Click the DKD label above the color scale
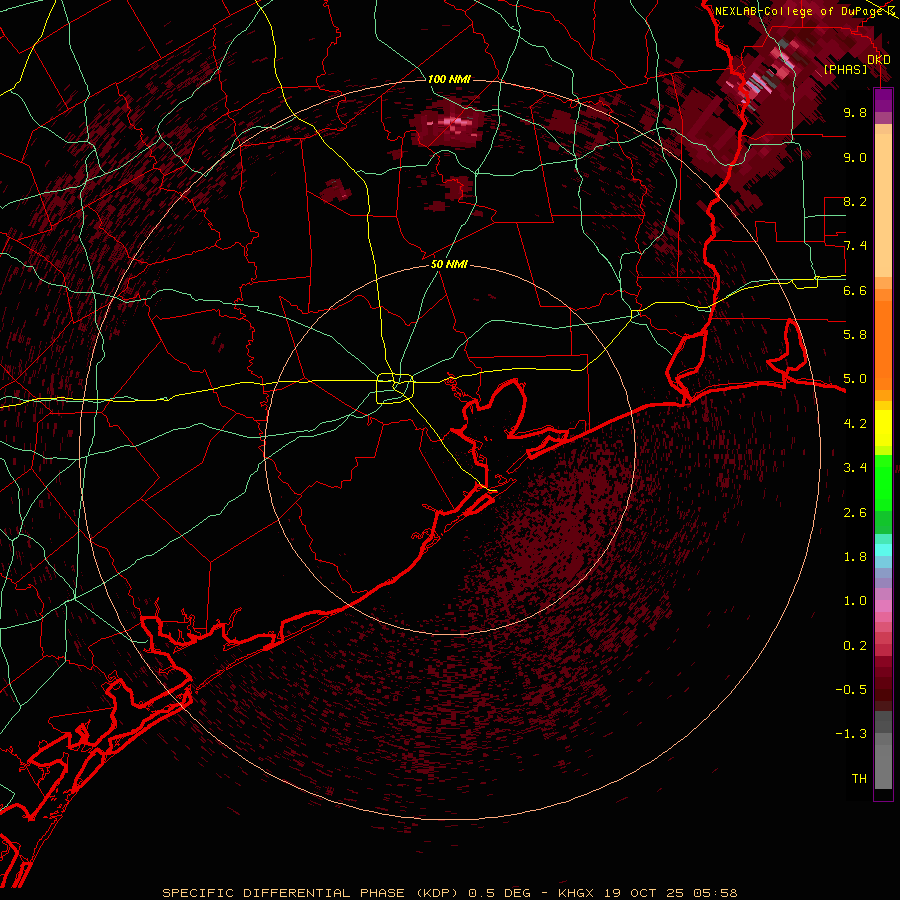This screenshot has width=900, height=900. (879, 60)
